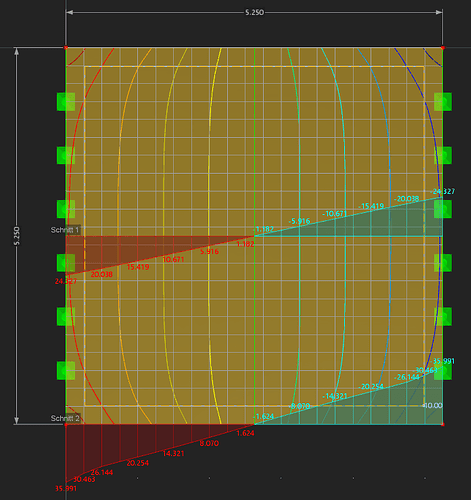Click the red value 20.254

pos(138,463)
